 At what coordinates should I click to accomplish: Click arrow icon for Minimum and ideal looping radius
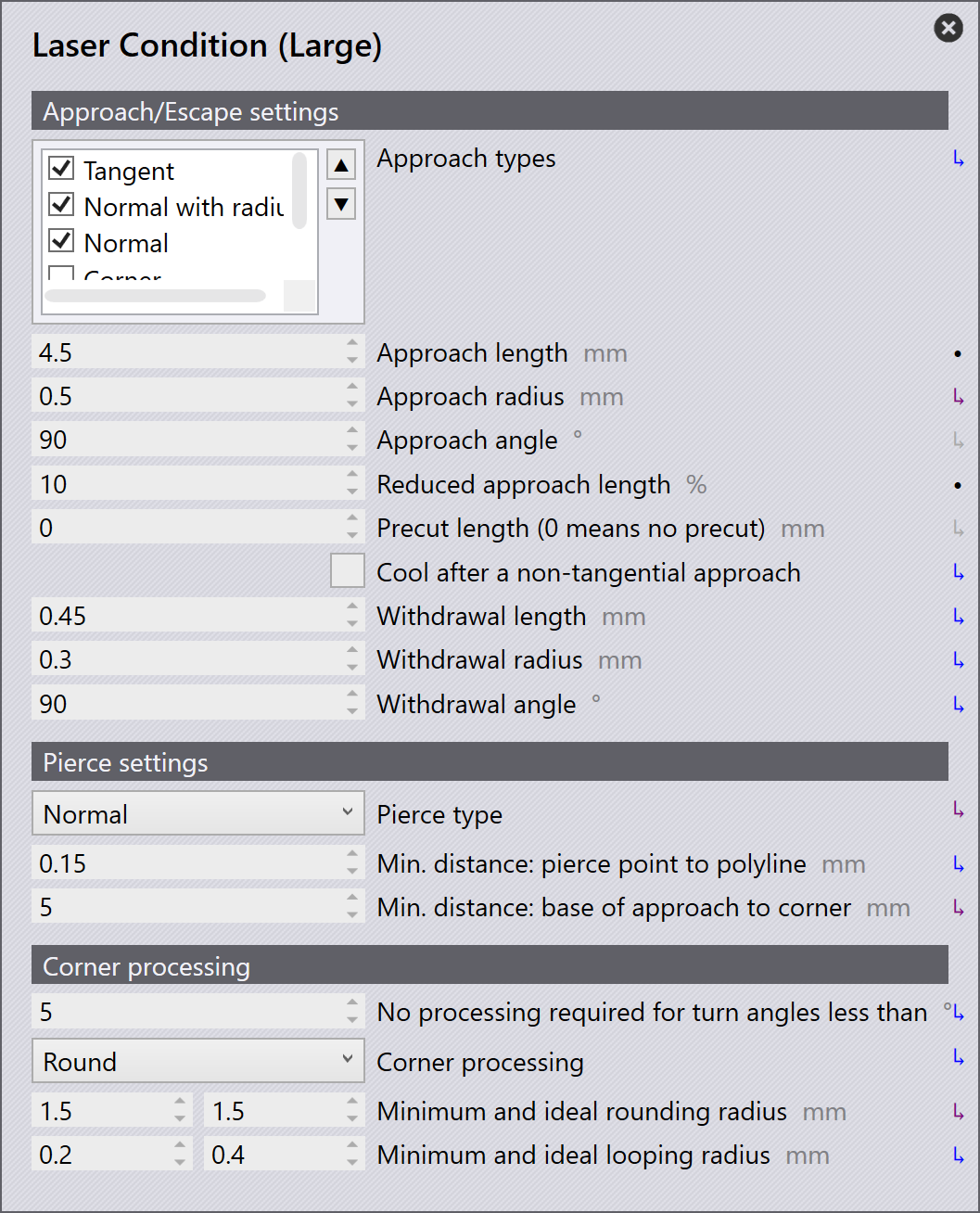959,1156
